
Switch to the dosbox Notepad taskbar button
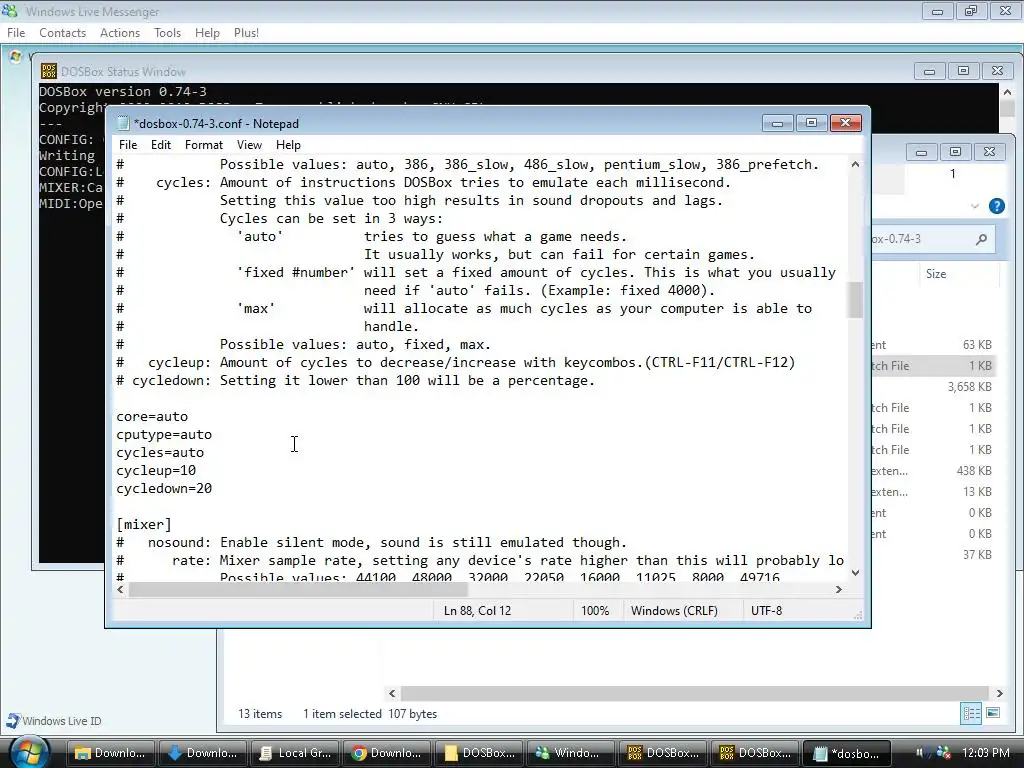coord(847,753)
